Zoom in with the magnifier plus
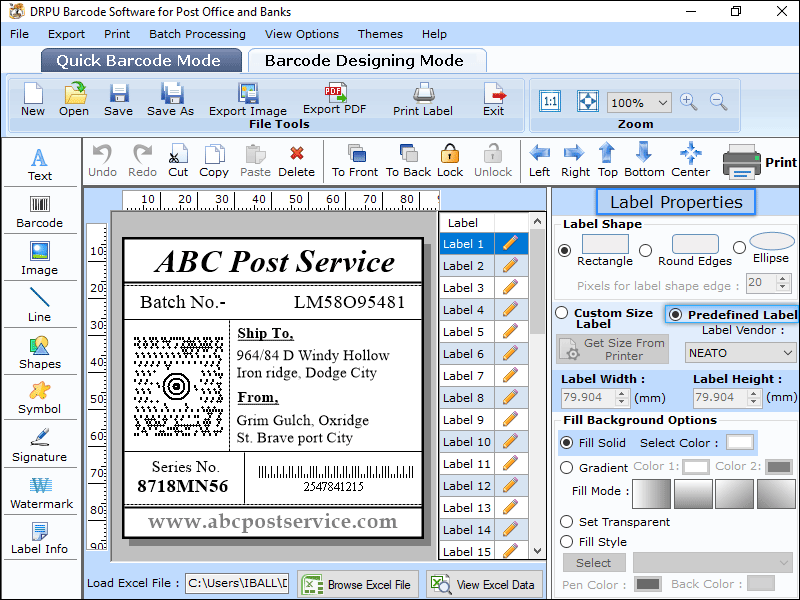The height and width of the screenshot is (600, 800). click(688, 102)
